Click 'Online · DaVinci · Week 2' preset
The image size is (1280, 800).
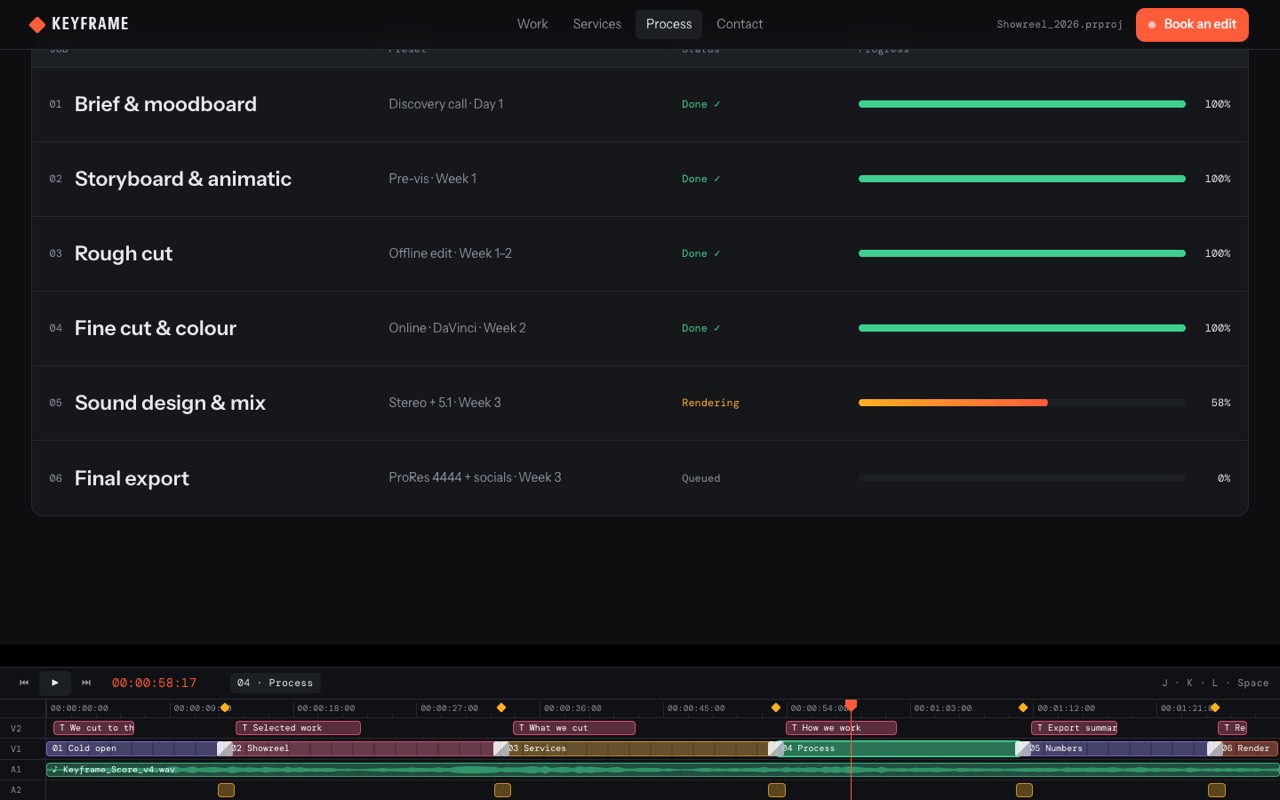457,328
